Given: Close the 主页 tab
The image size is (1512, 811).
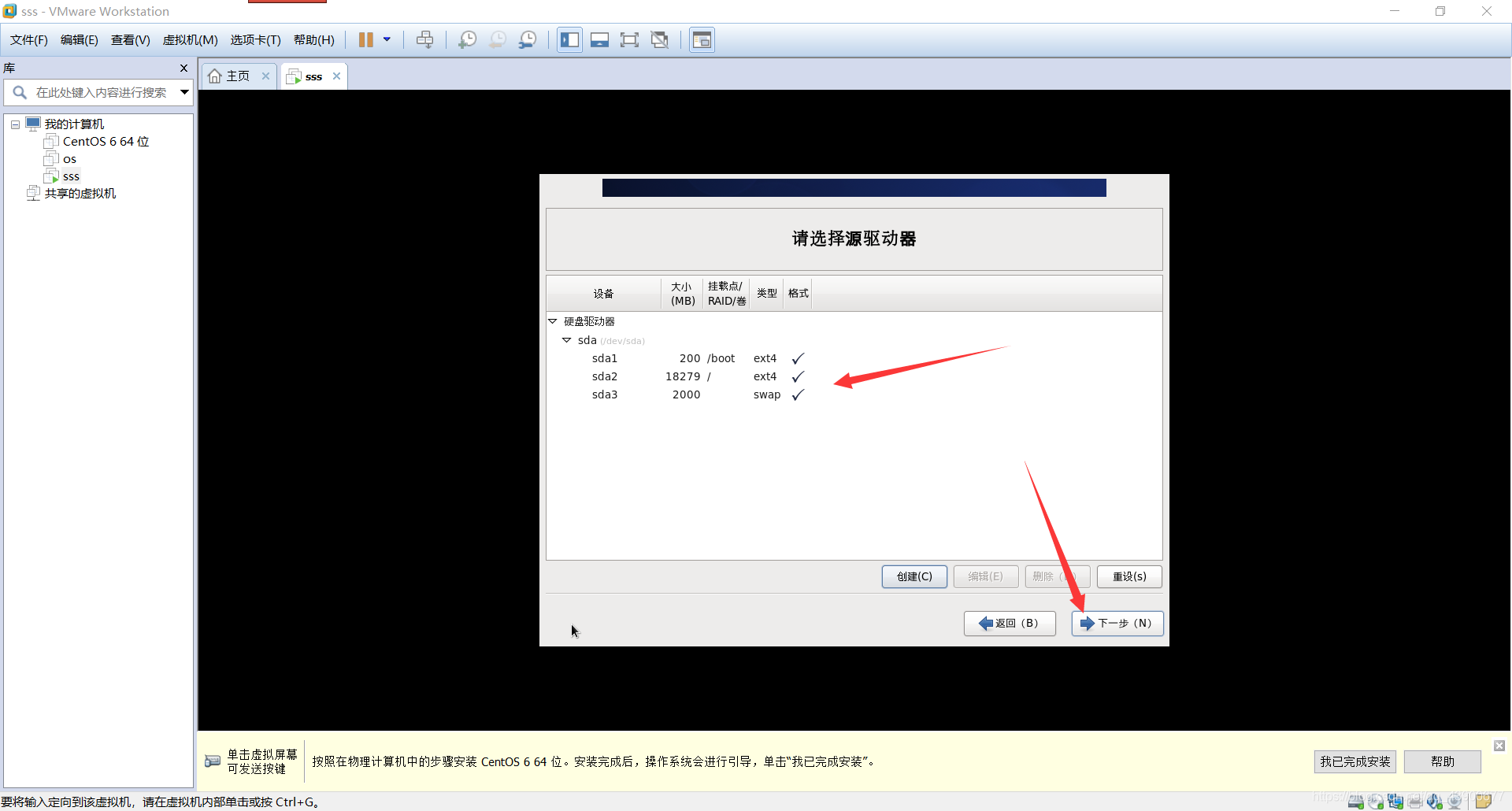Looking at the screenshot, I should pyautogui.click(x=266, y=76).
